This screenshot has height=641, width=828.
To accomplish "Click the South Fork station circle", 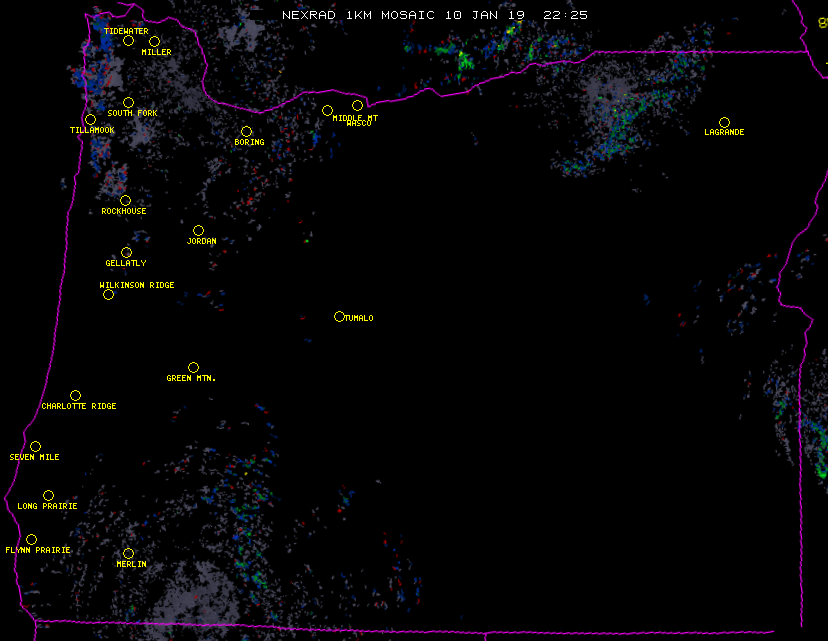I will [128, 102].
